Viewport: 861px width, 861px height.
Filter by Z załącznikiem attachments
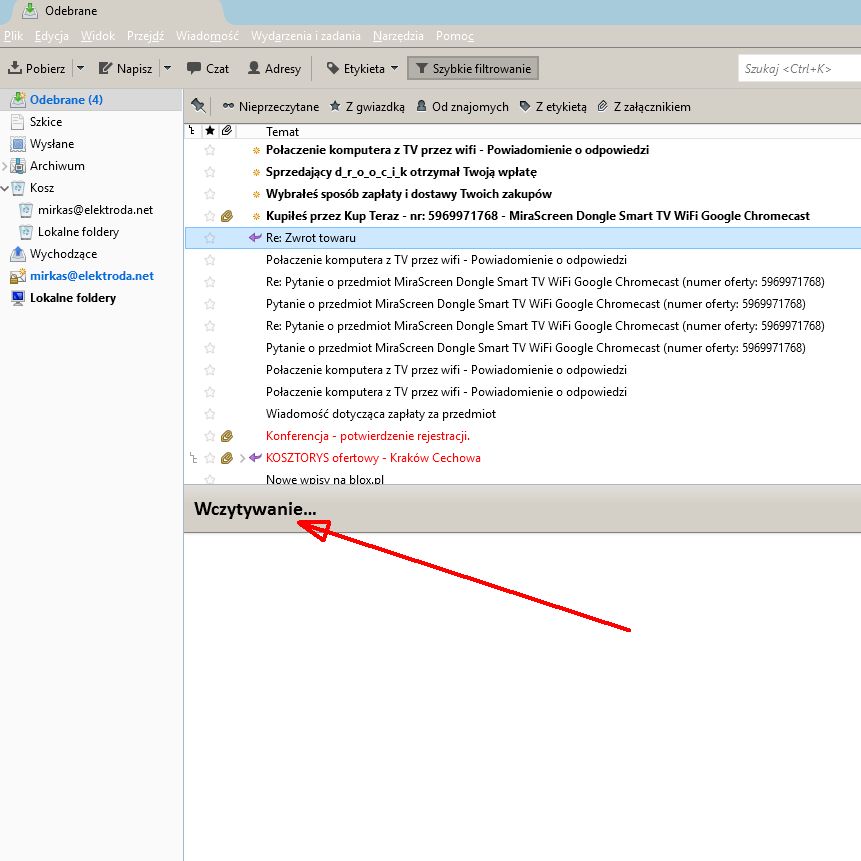644,107
